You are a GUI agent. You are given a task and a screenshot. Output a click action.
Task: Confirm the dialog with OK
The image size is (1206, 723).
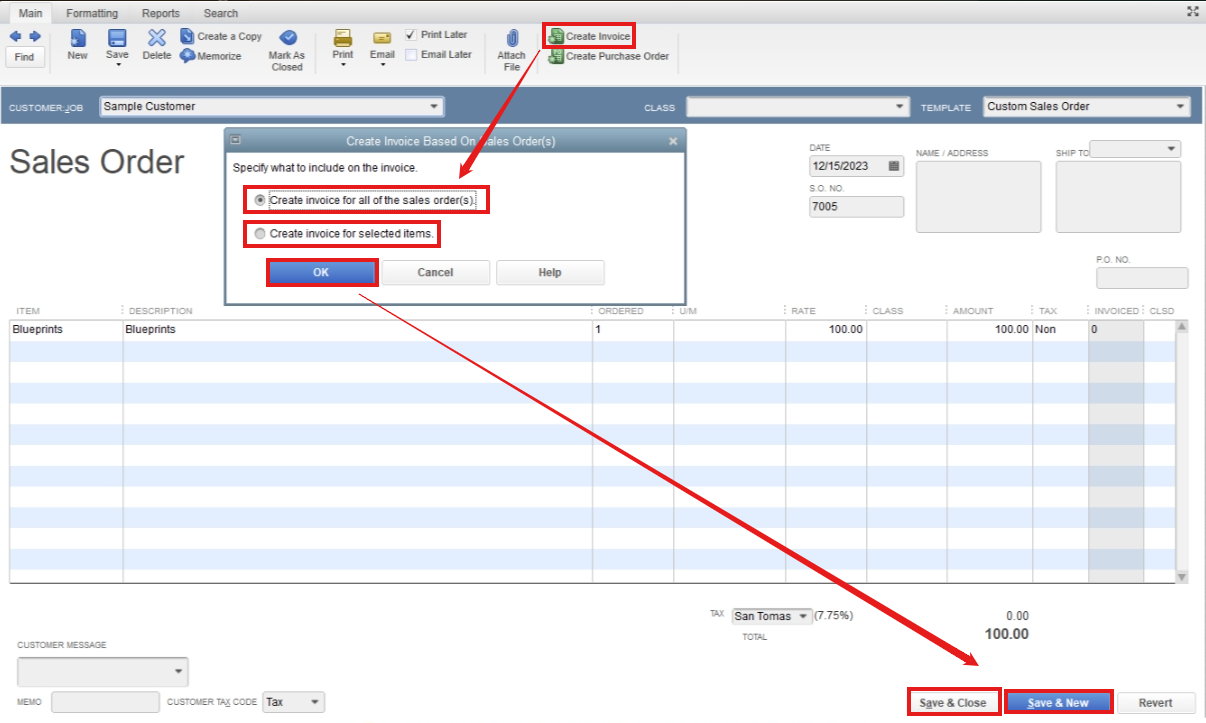pyautogui.click(x=321, y=272)
